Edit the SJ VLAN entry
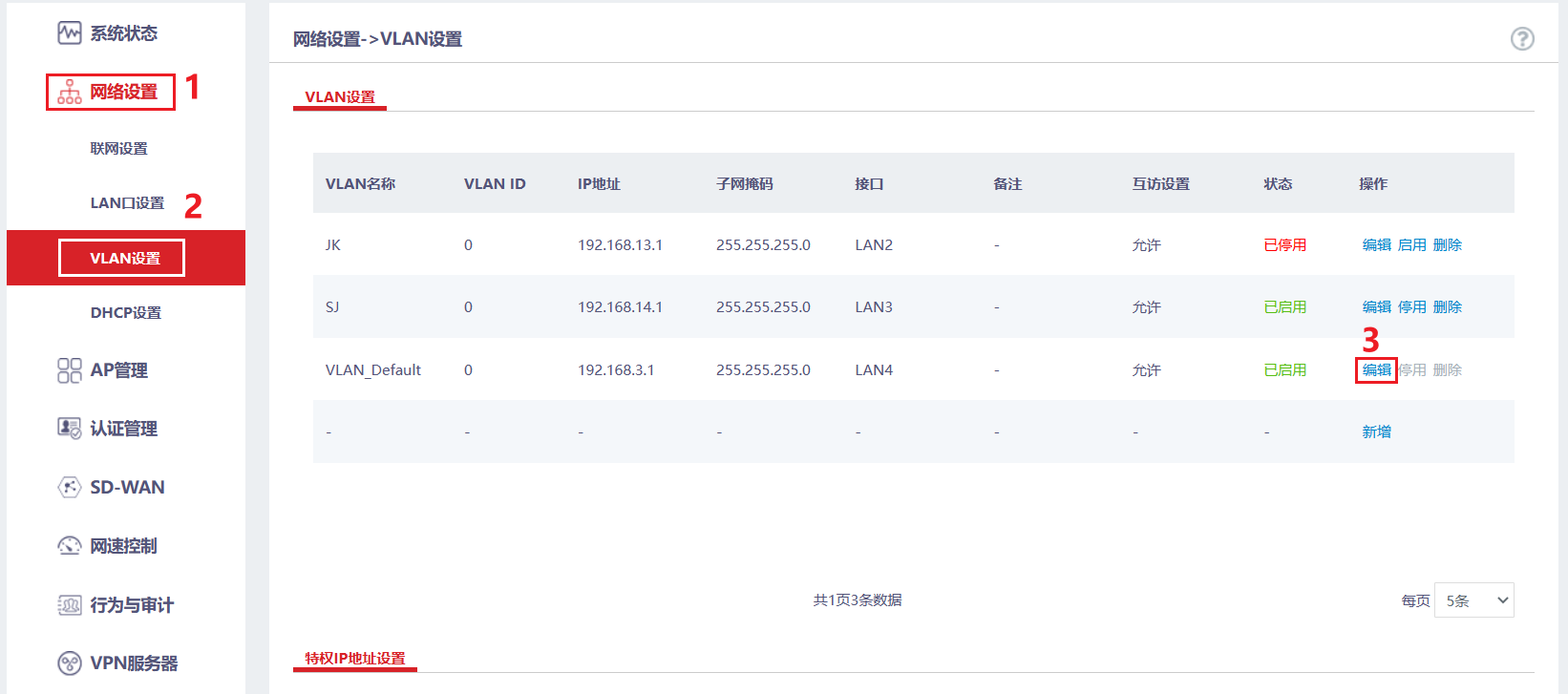The image size is (1568, 694). (1377, 307)
